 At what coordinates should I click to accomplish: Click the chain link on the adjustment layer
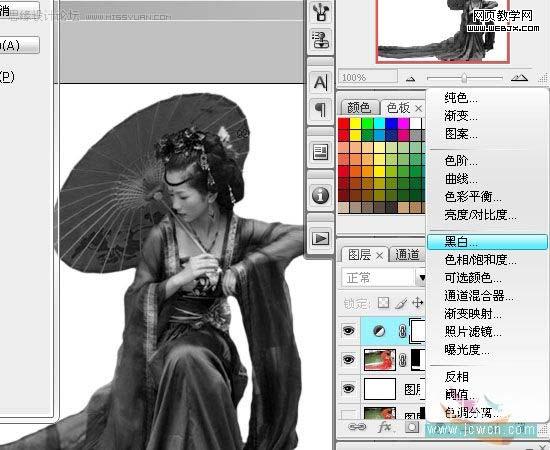(x=403, y=331)
